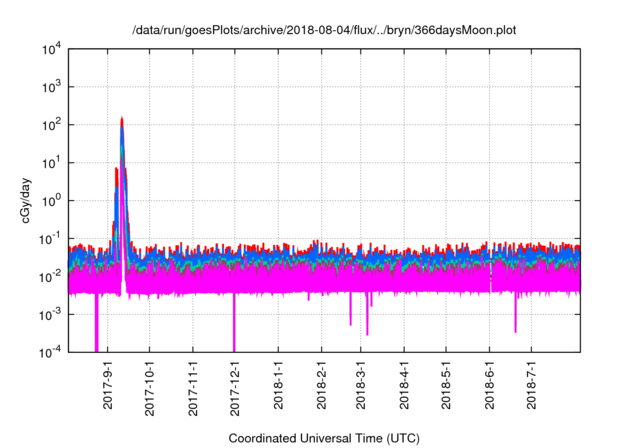Viewport: 640px width, 448px height.
Task: Click the 10^4 y-axis tick label
Action: pos(52,49)
